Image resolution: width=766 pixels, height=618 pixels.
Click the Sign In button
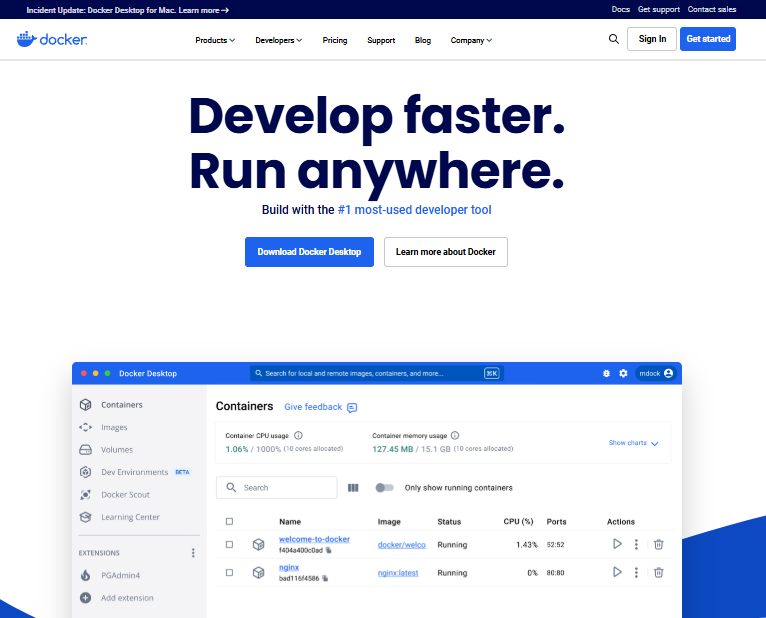click(652, 39)
